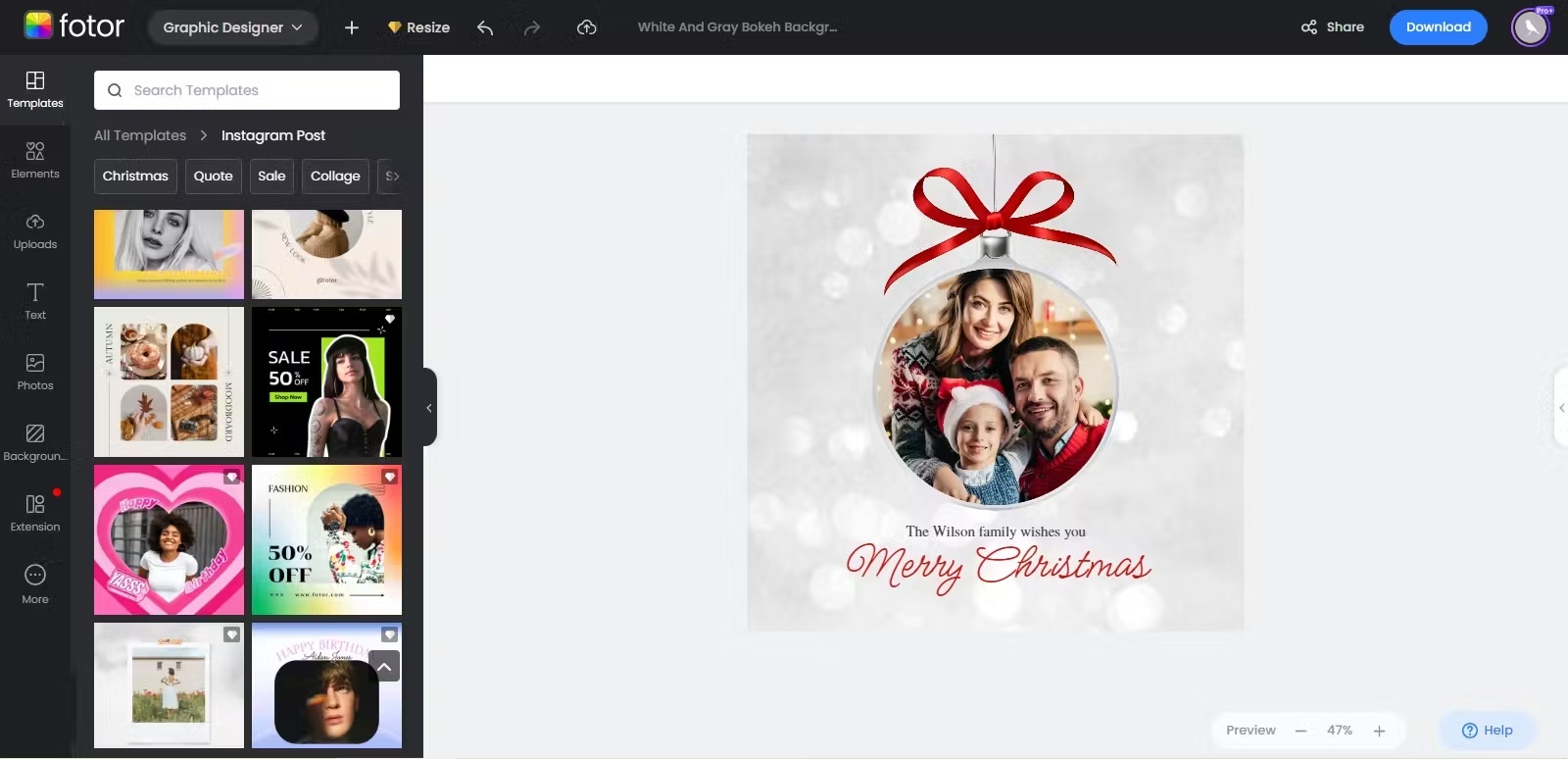This screenshot has height=759, width=1568.
Task: Open the Graphic Designer dropdown
Action: 233,27
